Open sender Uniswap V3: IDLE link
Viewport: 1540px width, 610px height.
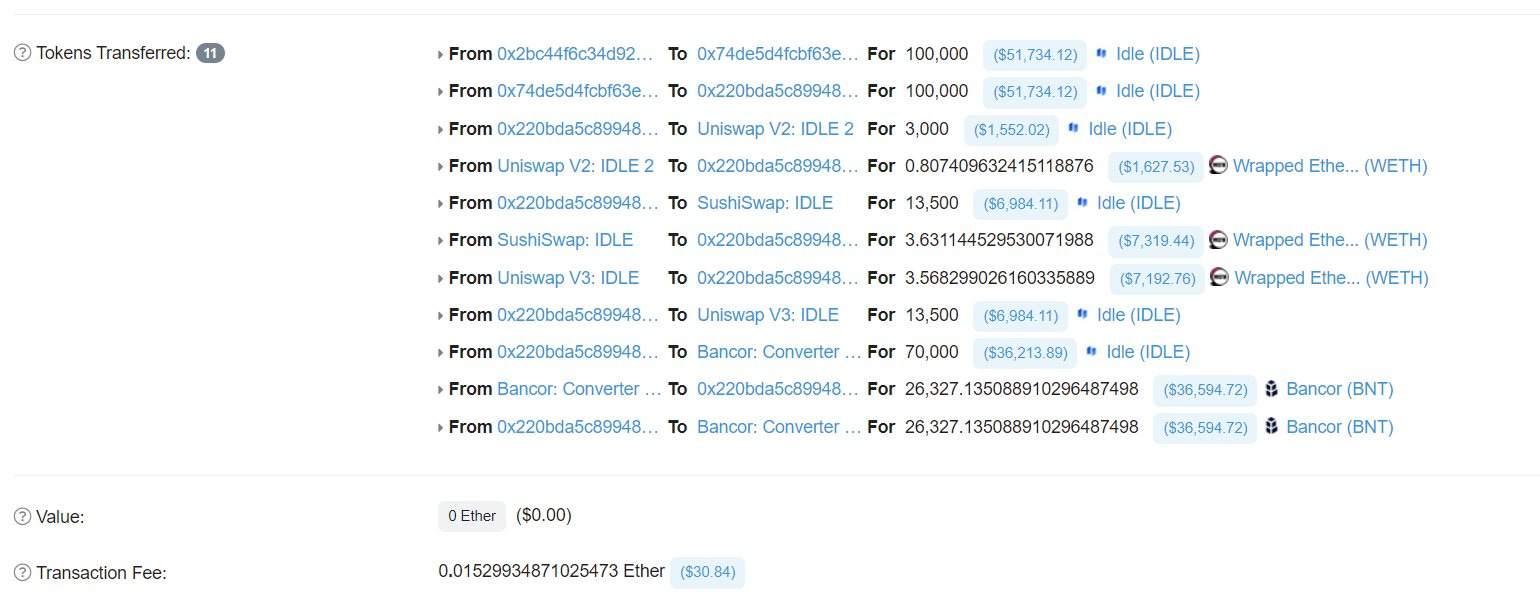(568, 278)
